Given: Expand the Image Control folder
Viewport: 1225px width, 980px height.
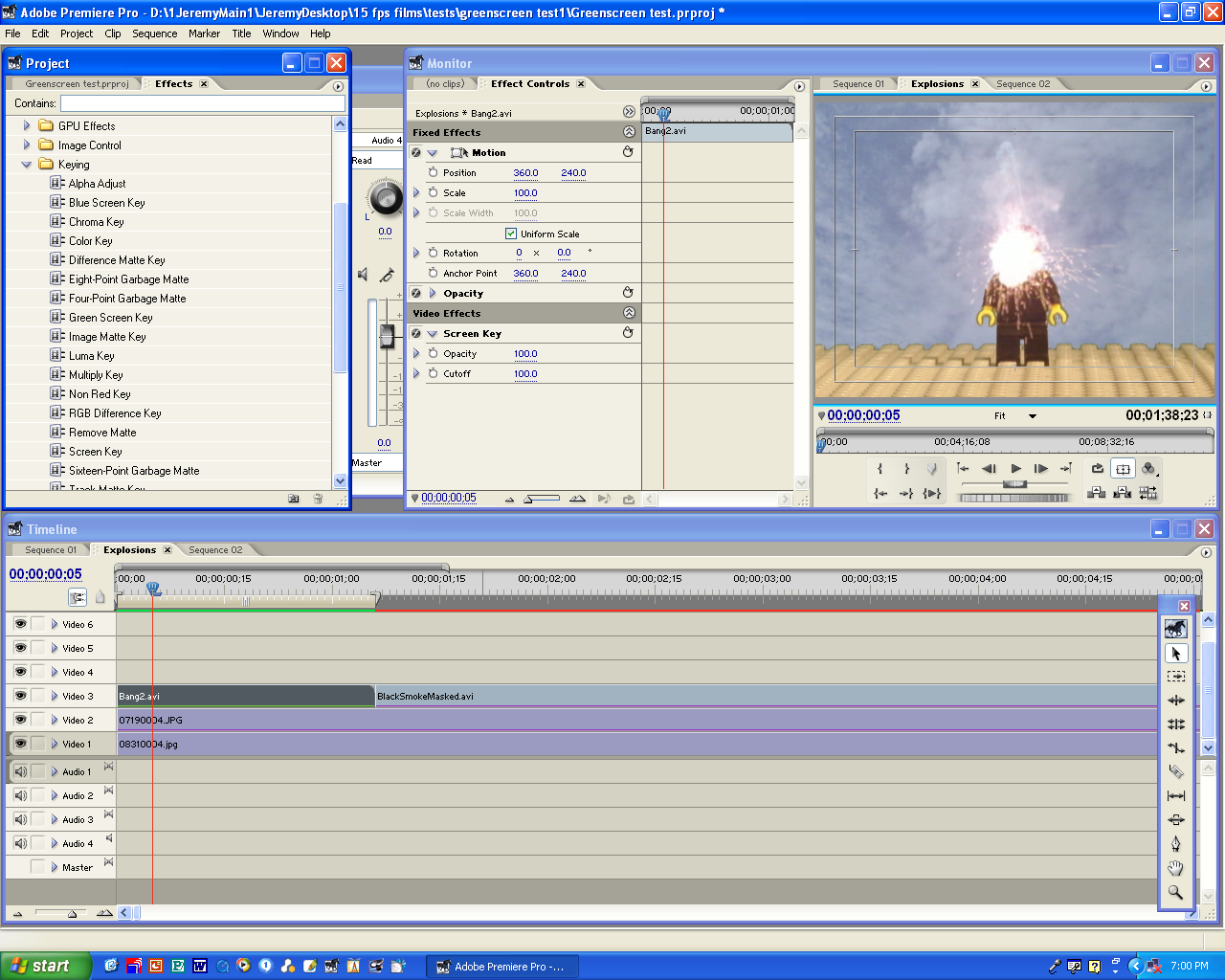Looking at the screenshot, I should click(27, 145).
